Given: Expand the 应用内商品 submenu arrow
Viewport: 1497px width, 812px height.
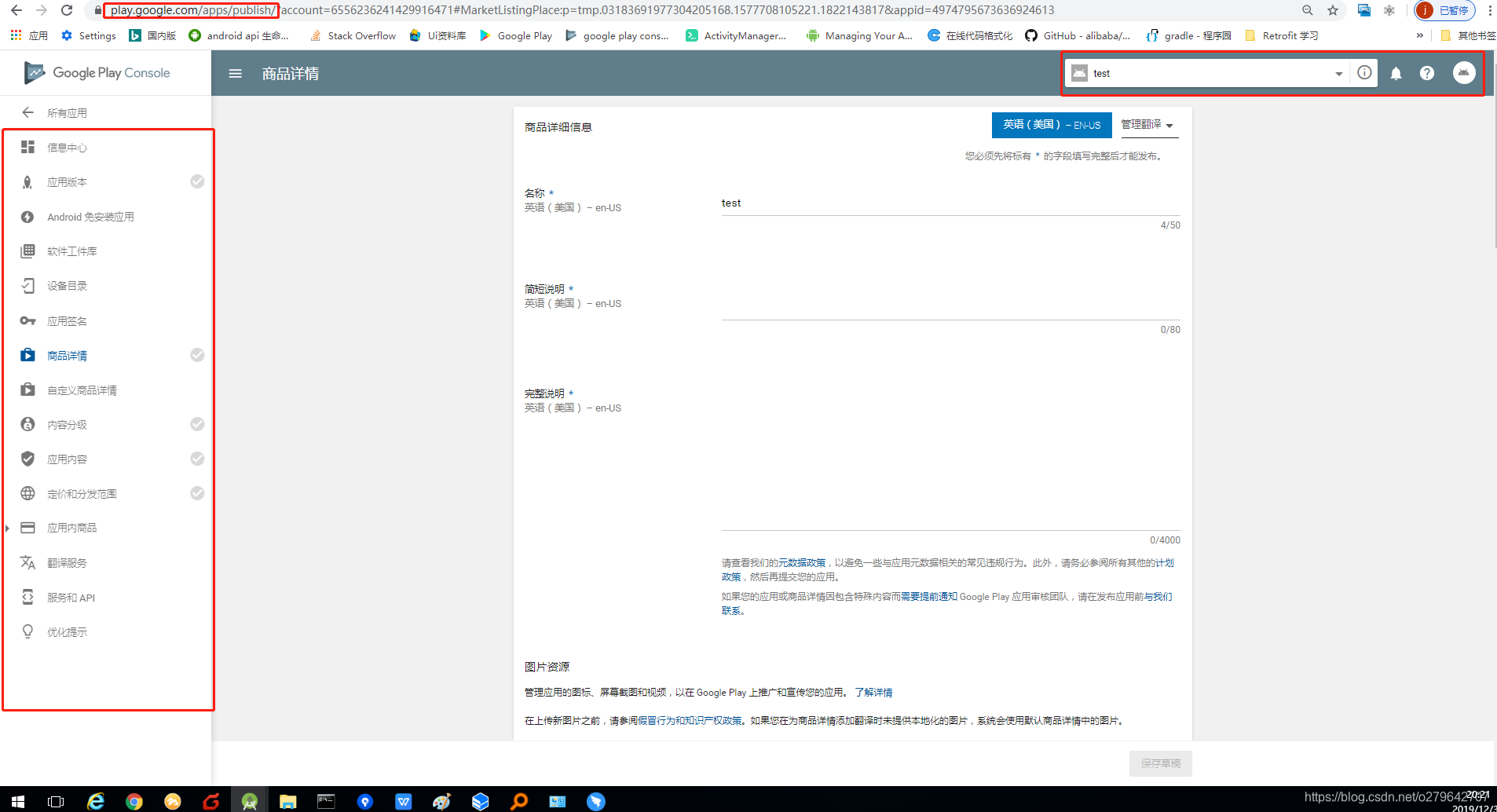Looking at the screenshot, I should click(x=7, y=529).
